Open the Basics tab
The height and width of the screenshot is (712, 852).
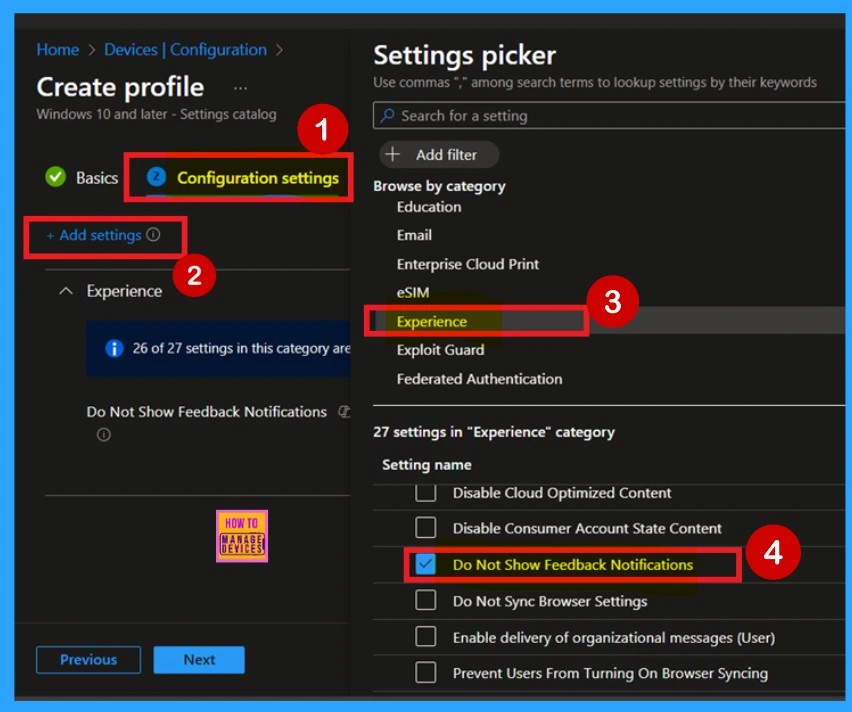[82, 177]
